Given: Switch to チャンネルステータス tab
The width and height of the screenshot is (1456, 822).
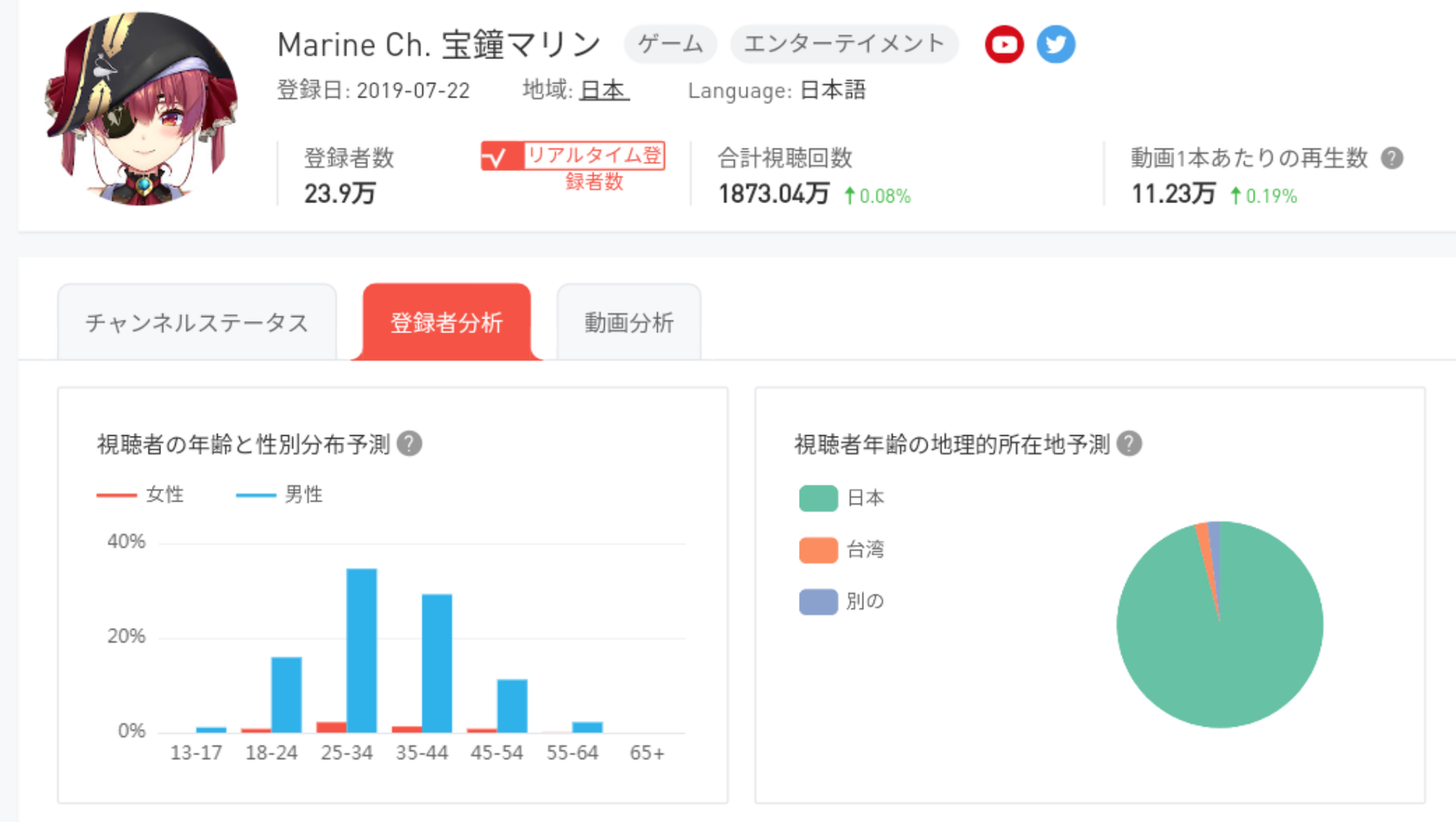Looking at the screenshot, I should click(x=197, y=322).
